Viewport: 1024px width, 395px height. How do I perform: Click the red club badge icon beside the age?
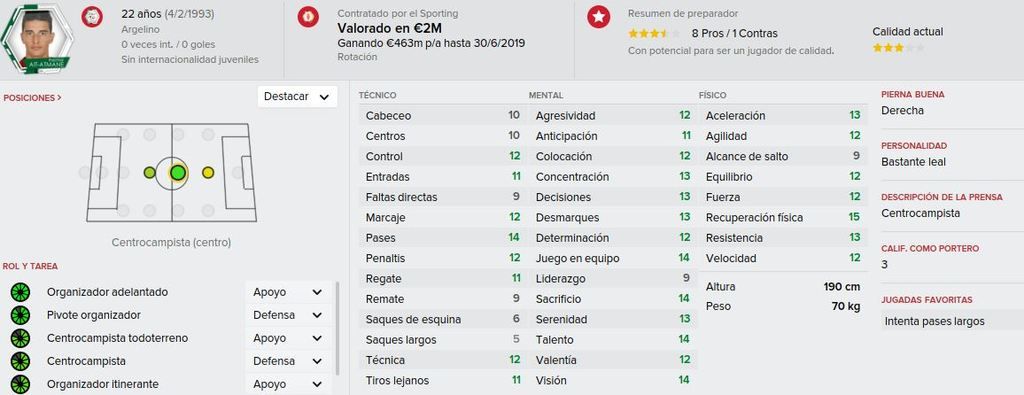tap(92, 16)
